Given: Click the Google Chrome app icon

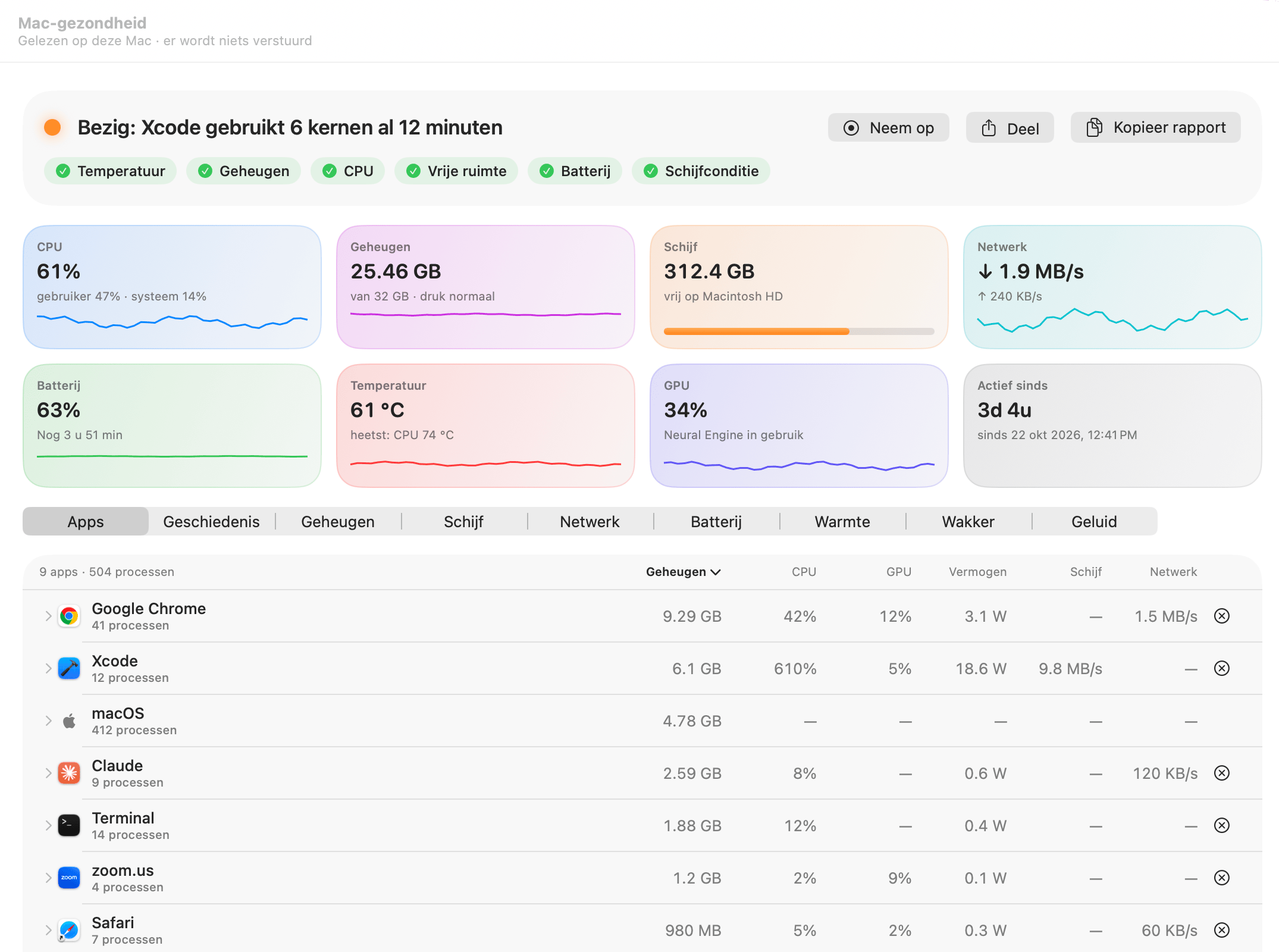Looking at the screenshot, I should [69, 616].
